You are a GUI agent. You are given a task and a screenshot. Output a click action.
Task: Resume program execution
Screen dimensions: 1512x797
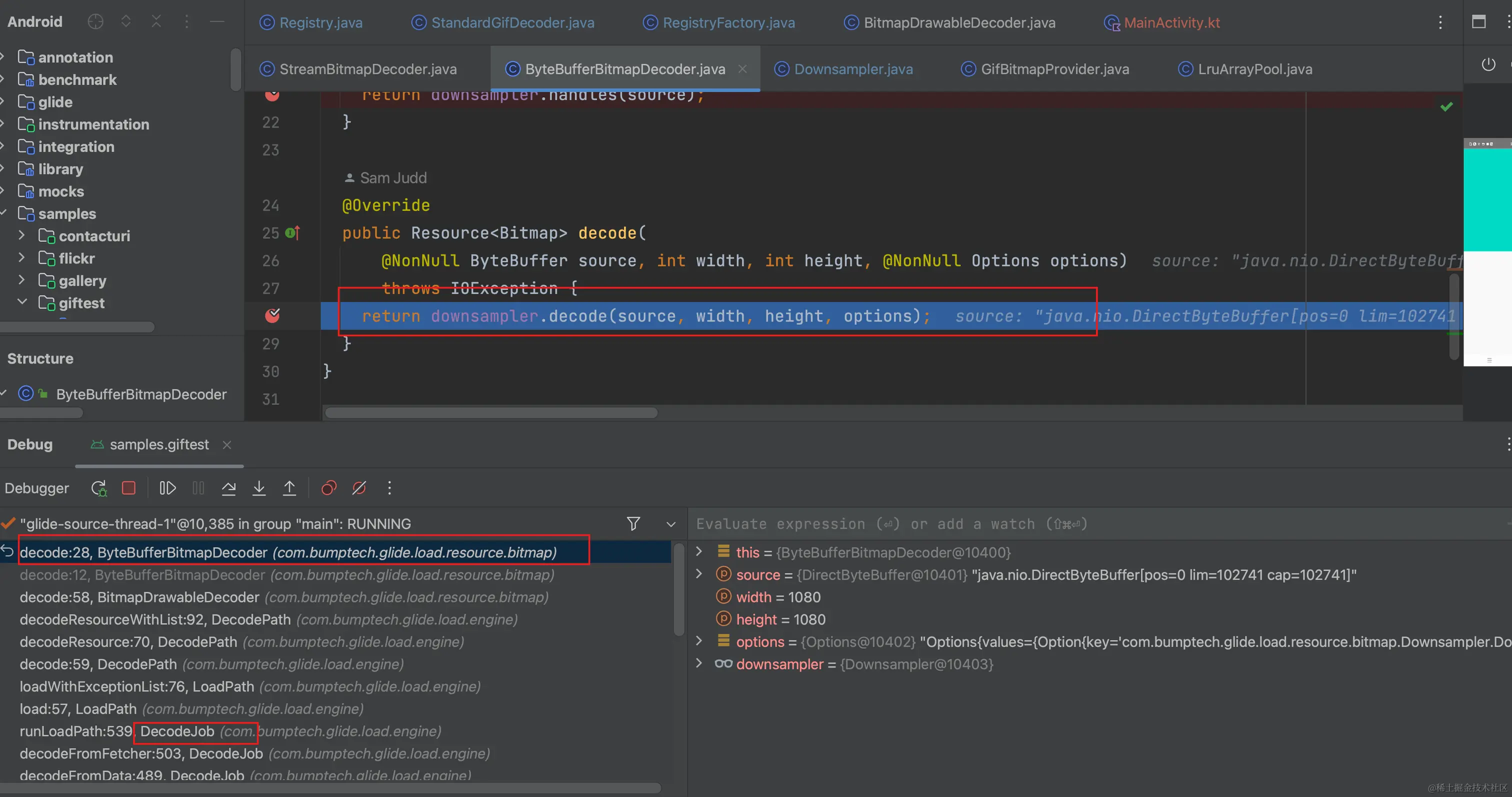168,487
